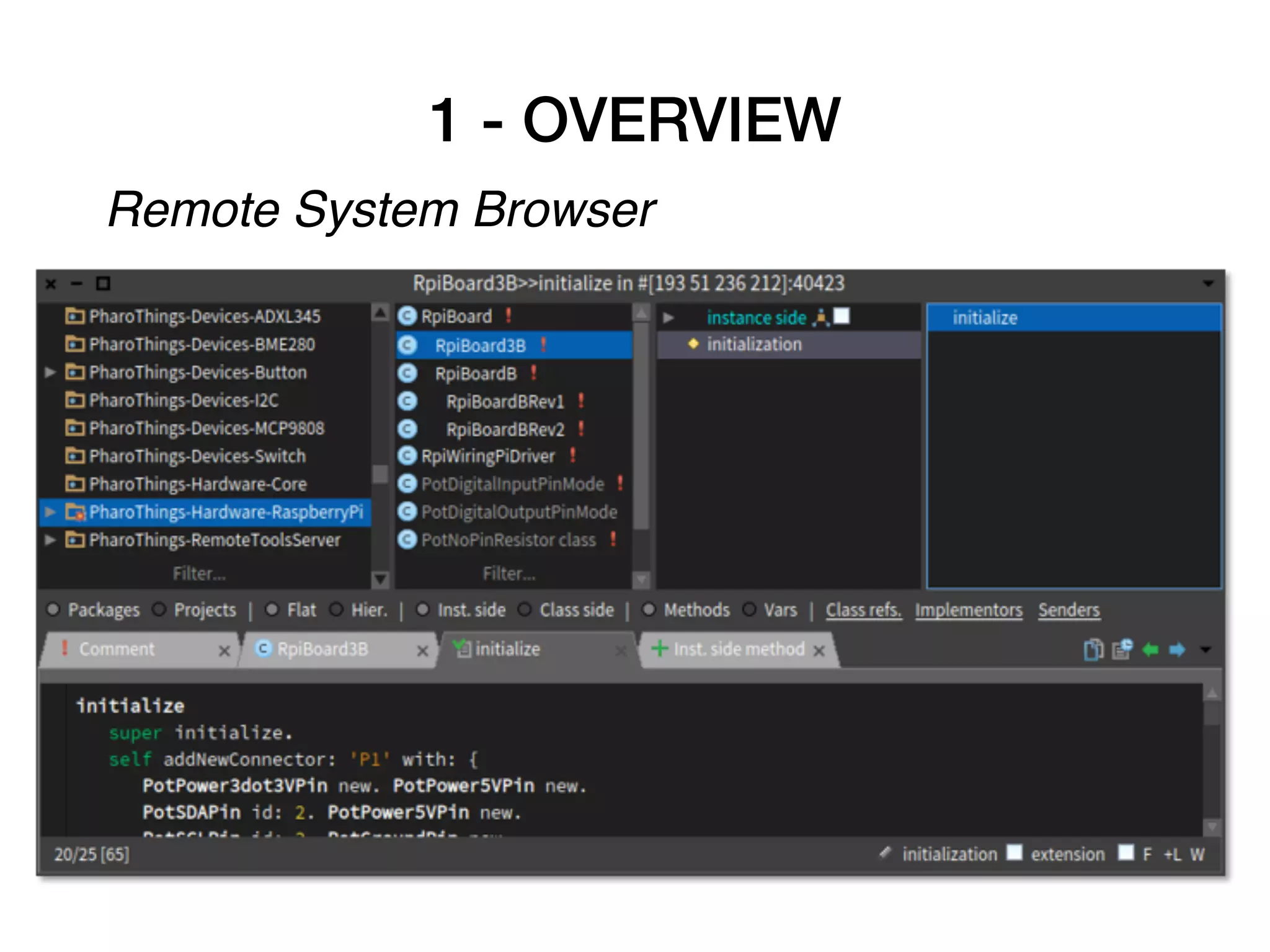This screenshot has height=952, width=1270.
Task: Select the Class side radio button
Action: pos(525,610)
